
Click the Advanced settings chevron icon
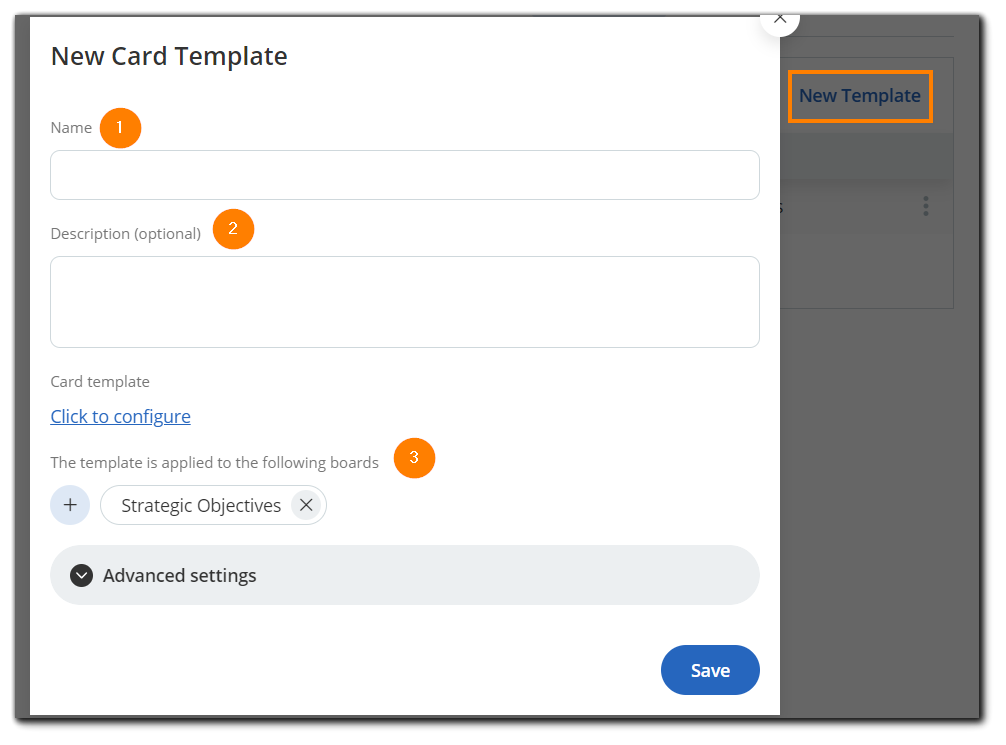point(82,575)
